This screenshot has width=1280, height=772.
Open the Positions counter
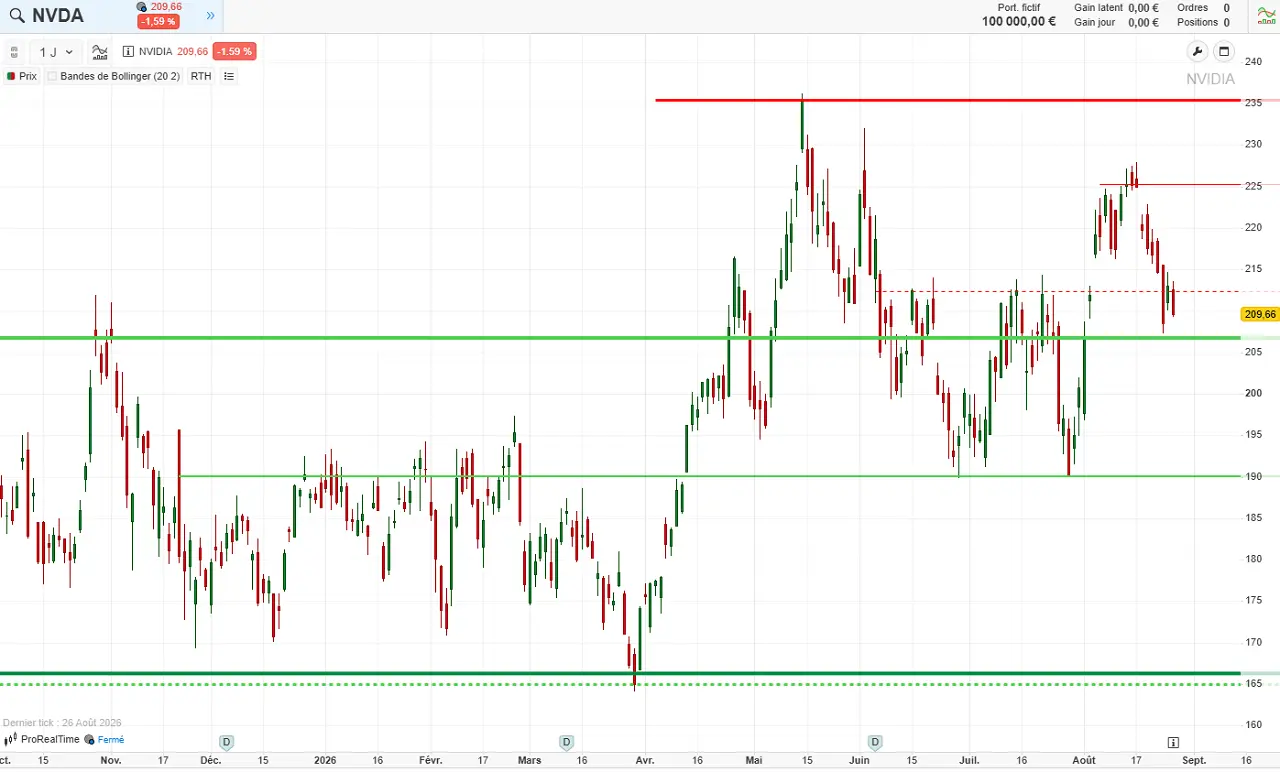click(1204, 22)
